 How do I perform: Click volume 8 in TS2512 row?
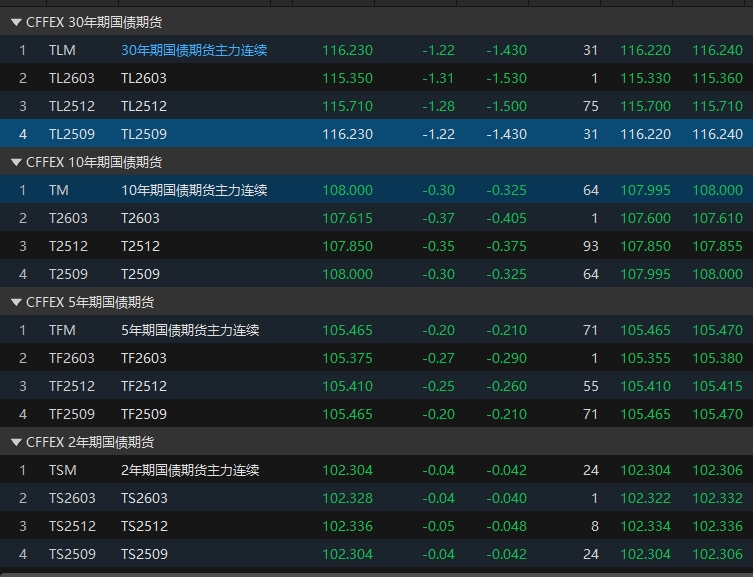tap(595, 526)
